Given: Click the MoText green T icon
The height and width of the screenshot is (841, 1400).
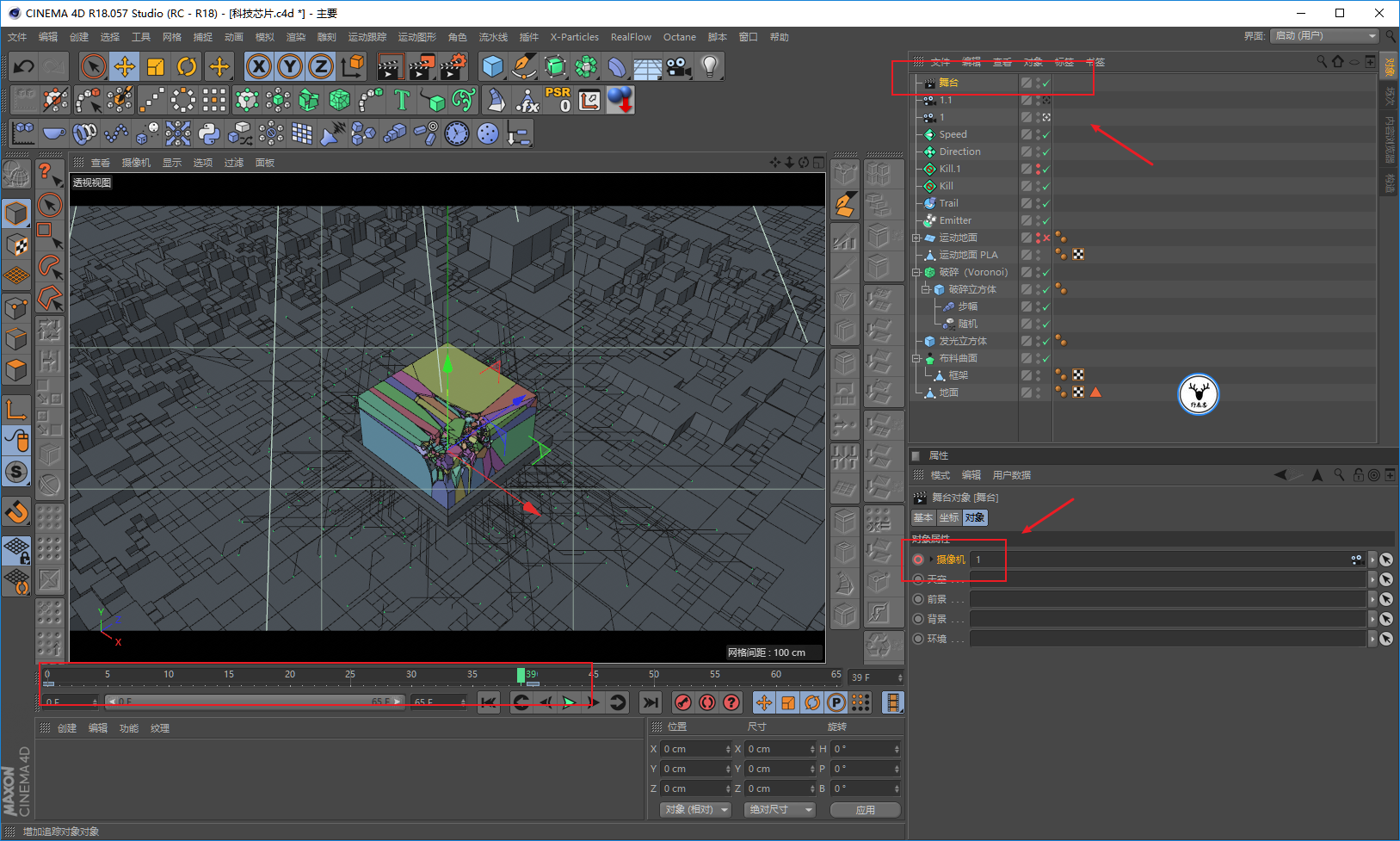Looking at the screenshot, I should 402,100.
